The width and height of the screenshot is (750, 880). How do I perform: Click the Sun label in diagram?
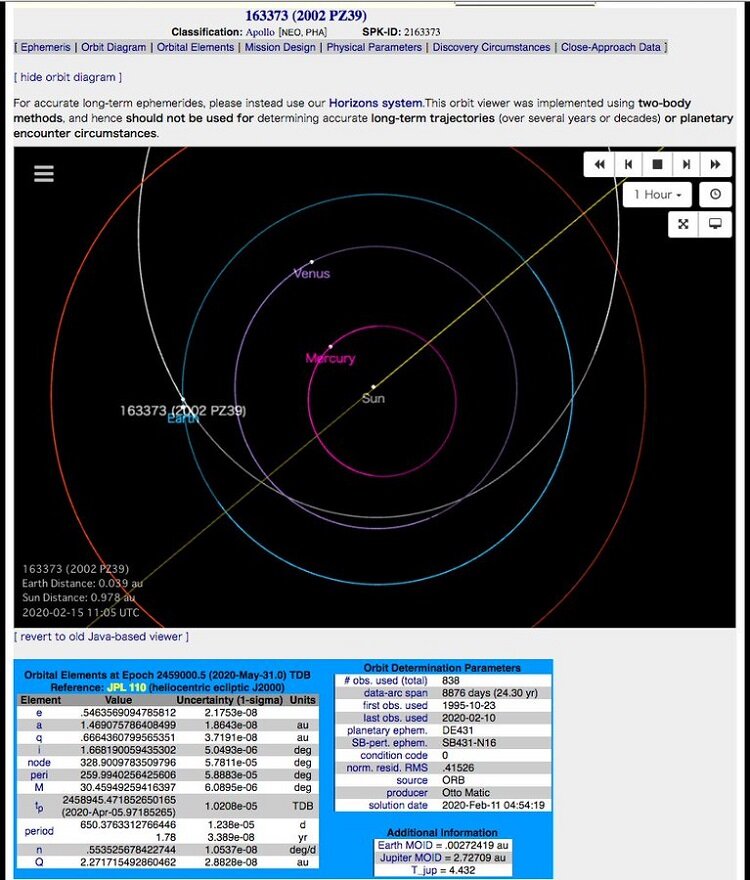click(x=373, y=398)
